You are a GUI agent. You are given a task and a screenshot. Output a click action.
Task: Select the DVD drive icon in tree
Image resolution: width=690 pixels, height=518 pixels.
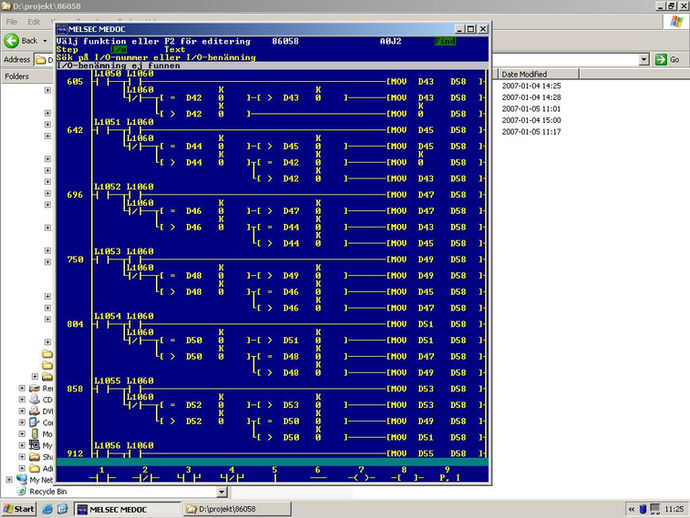click(34, 411)
